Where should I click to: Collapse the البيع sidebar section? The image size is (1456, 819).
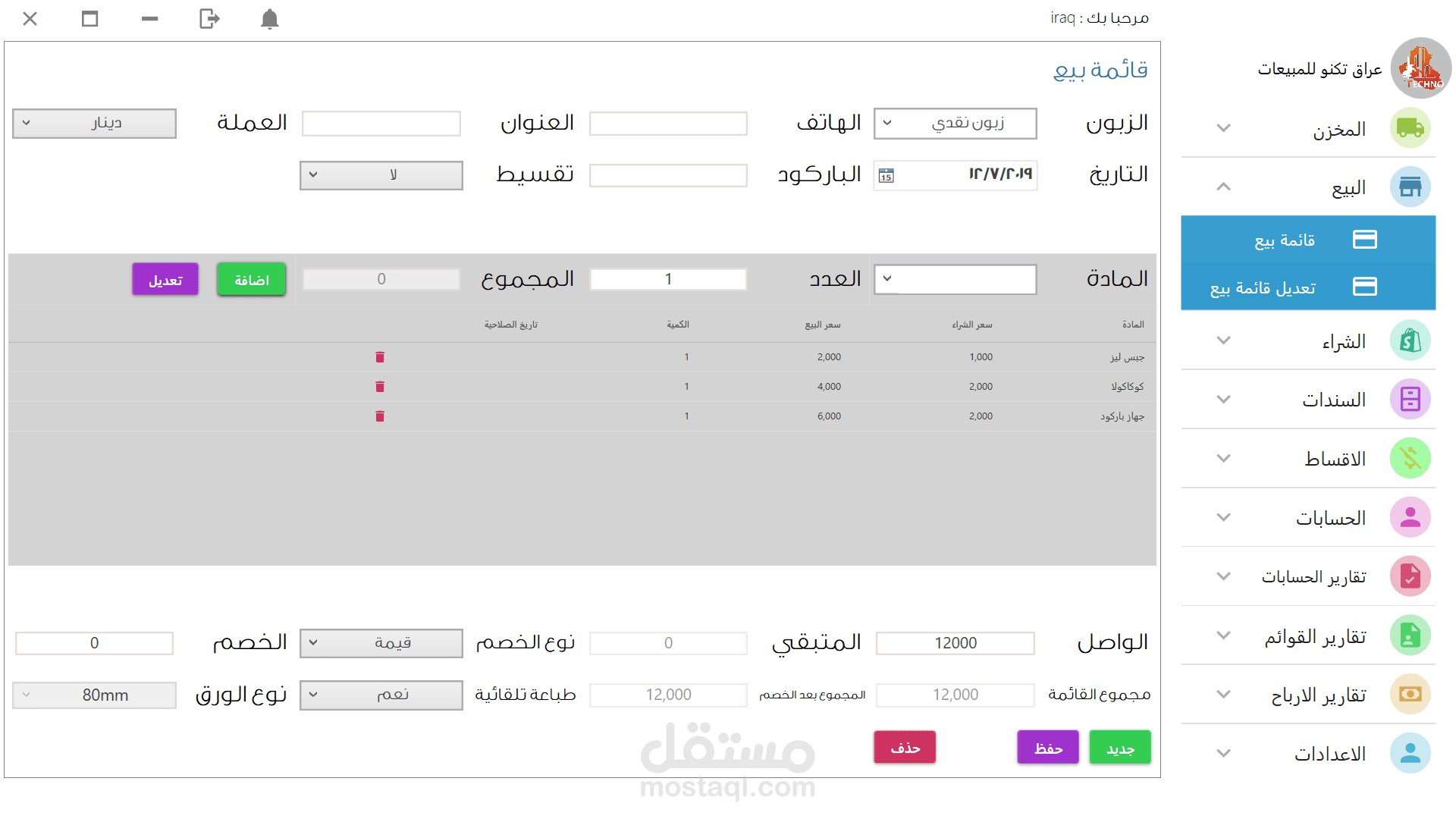coord(1223,187)
